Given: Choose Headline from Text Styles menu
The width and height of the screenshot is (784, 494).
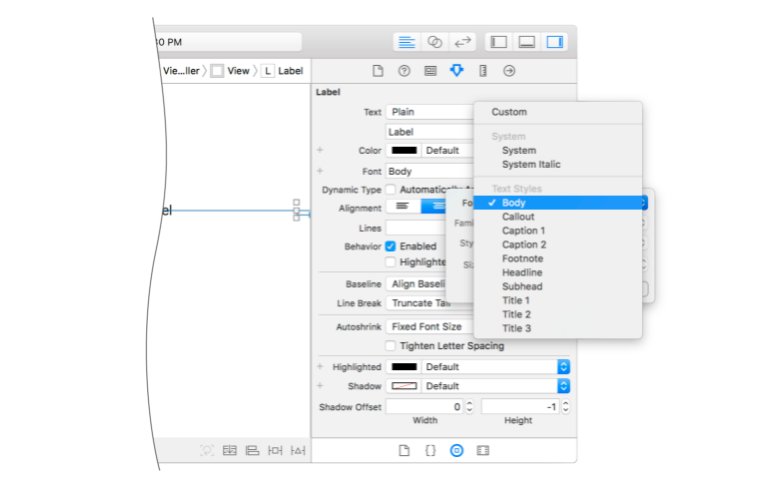Looking at the screenshot, I should point(522,272).
